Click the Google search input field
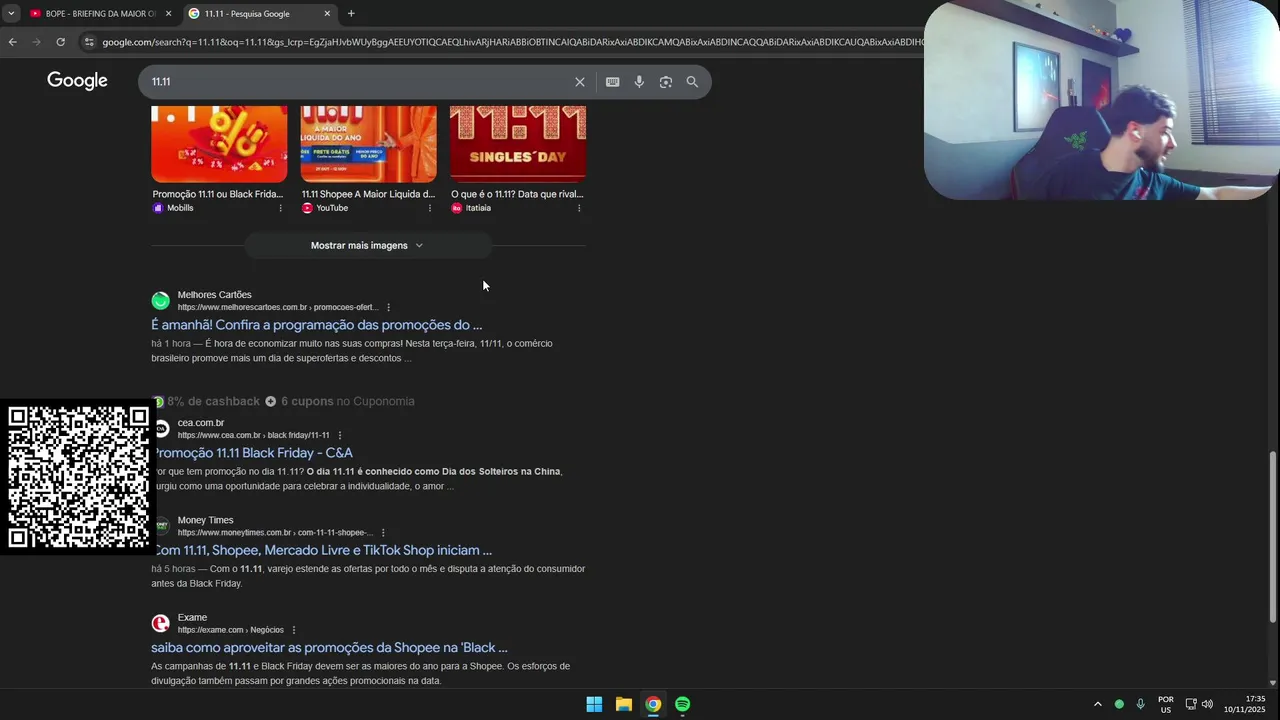 point(360,82)
